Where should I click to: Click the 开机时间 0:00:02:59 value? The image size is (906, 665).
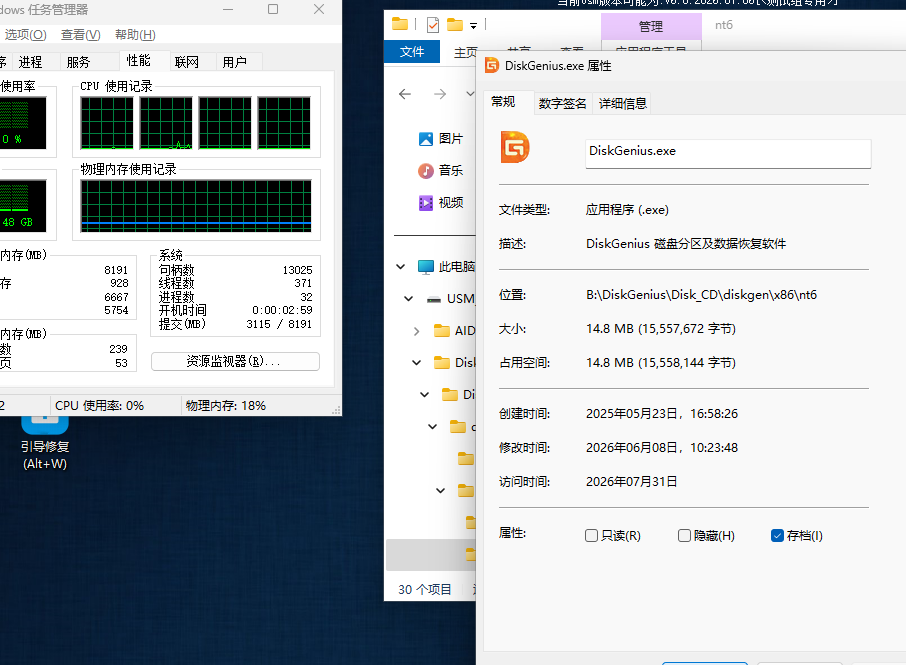click(x=282, y=310)
